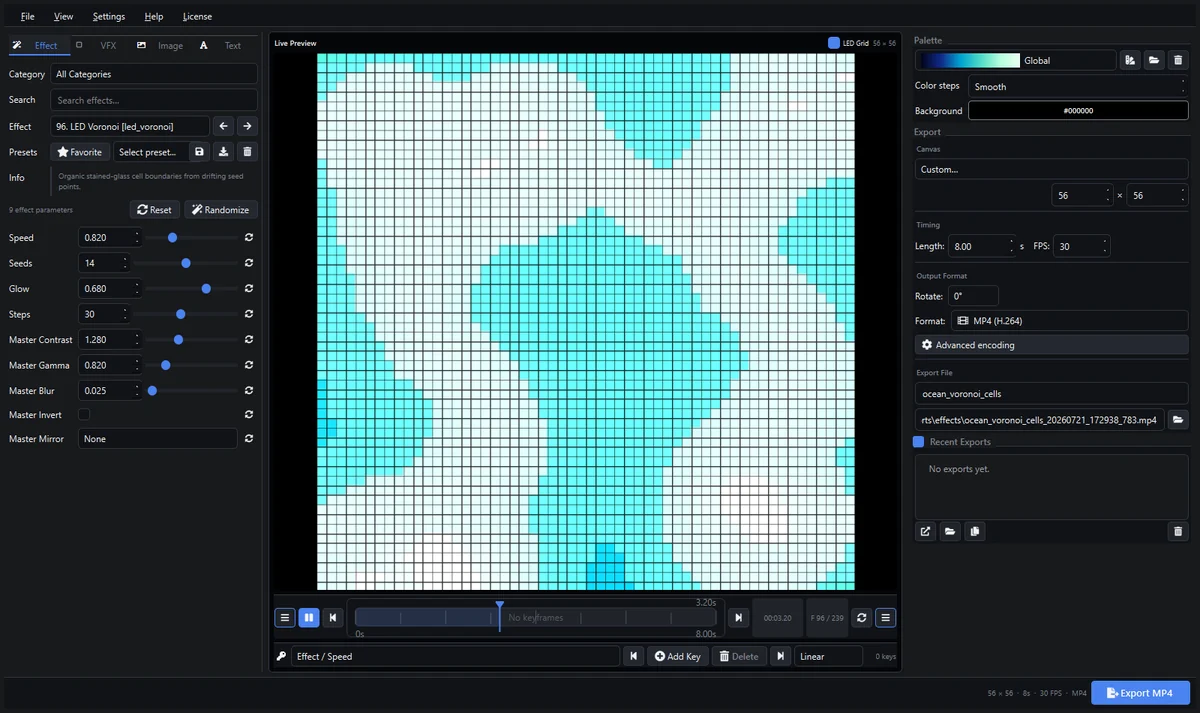Reset the Speed parameter icon
Screen dimensions: 1200x713
click(x=248, y=238)
